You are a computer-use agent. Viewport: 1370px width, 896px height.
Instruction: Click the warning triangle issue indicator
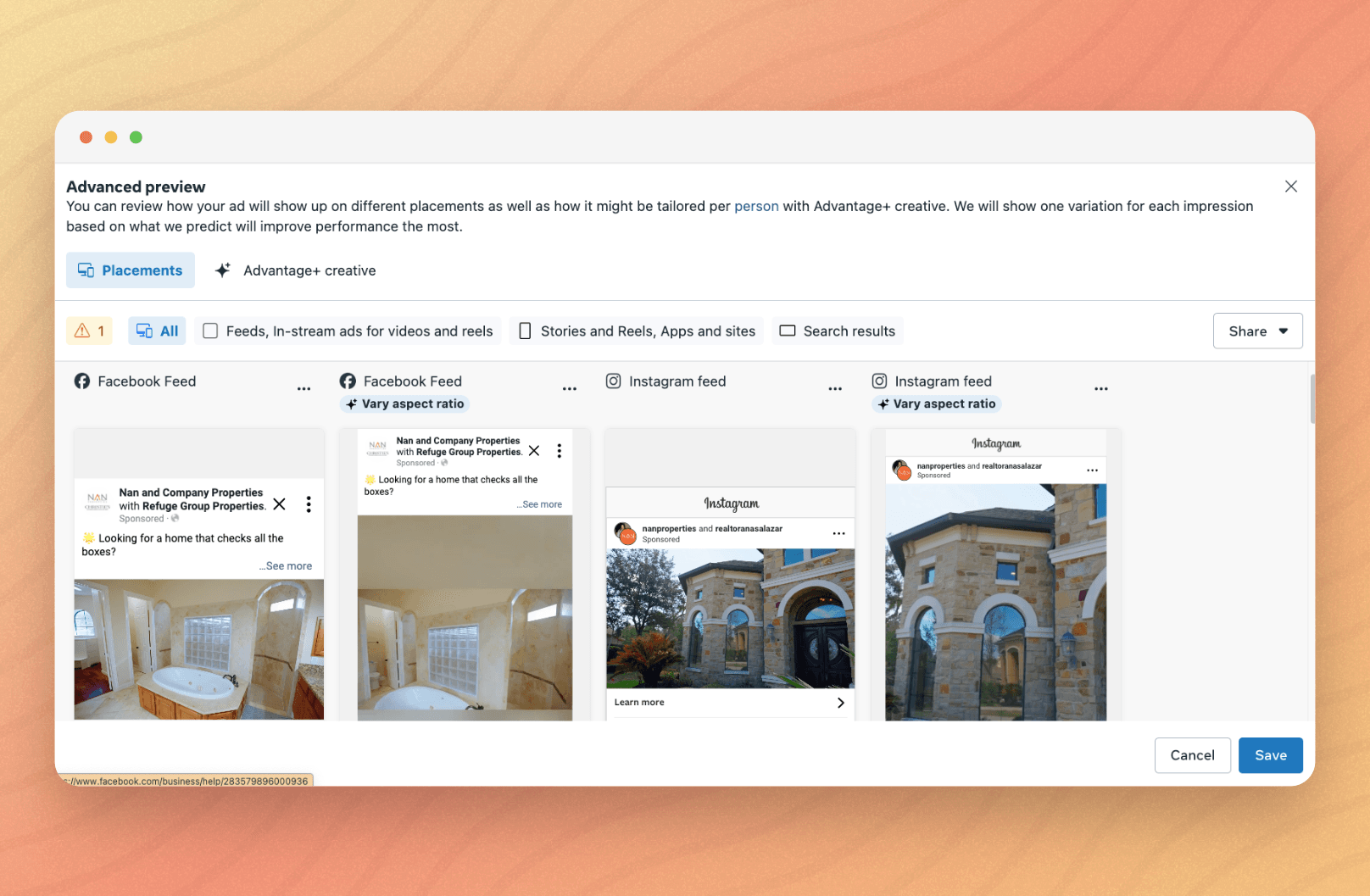coord(88,331)
